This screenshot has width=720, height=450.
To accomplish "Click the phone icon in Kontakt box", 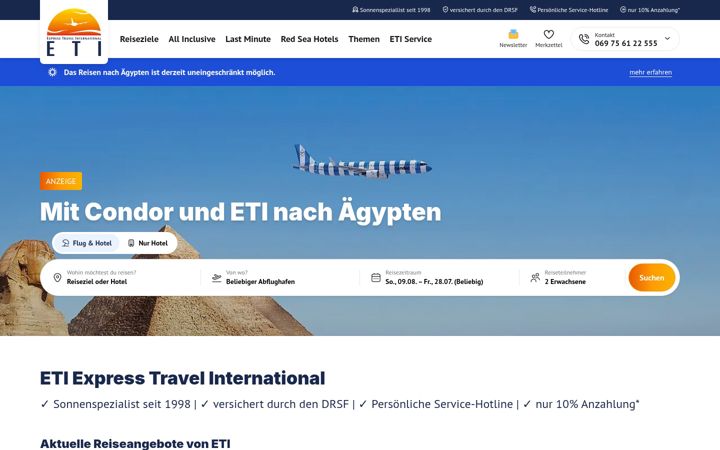I will click(x=584, y=39).
